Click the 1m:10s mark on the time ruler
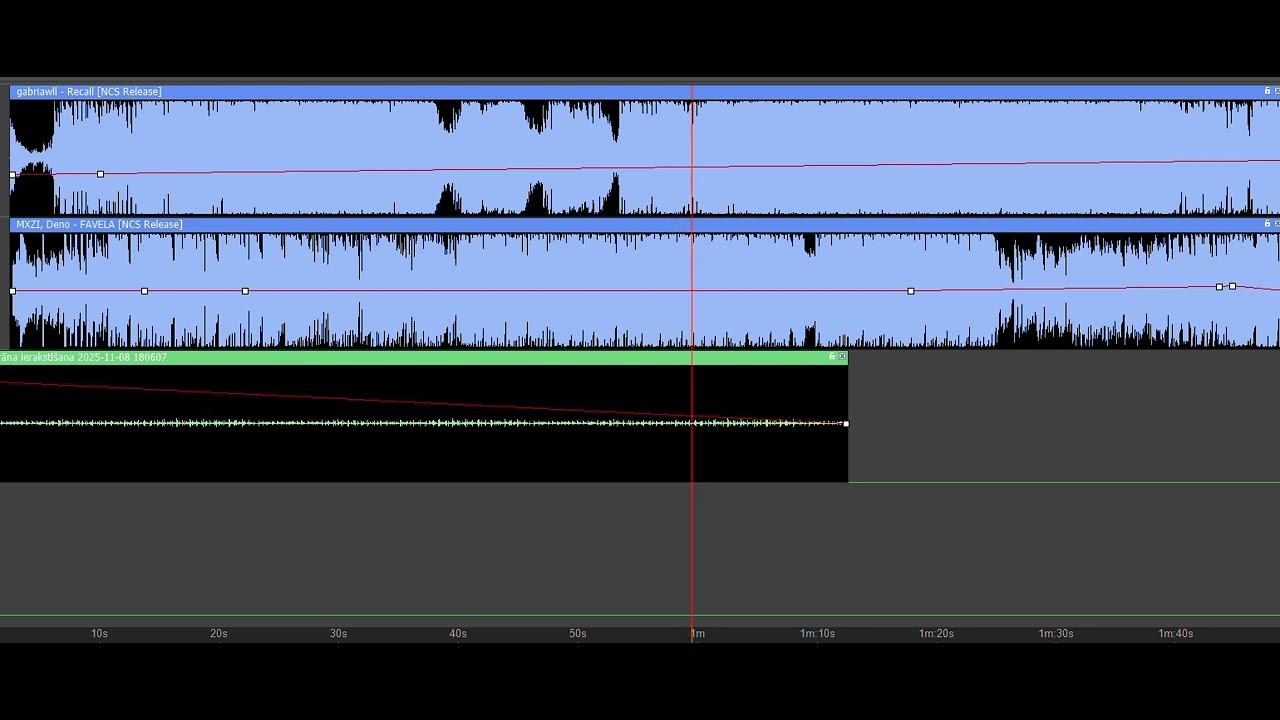Screen dimensions: 1280x720 (817, 633)
